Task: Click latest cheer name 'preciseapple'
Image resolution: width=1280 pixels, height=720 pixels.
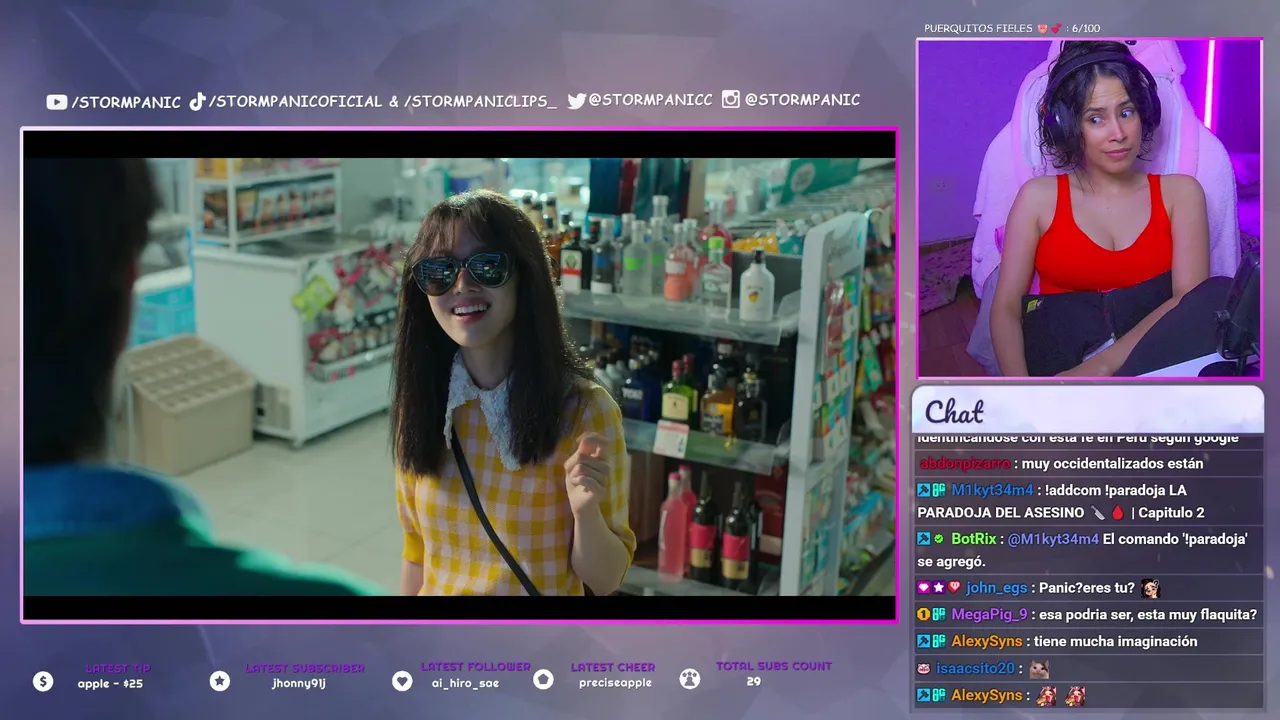Action: coord(615,683)
